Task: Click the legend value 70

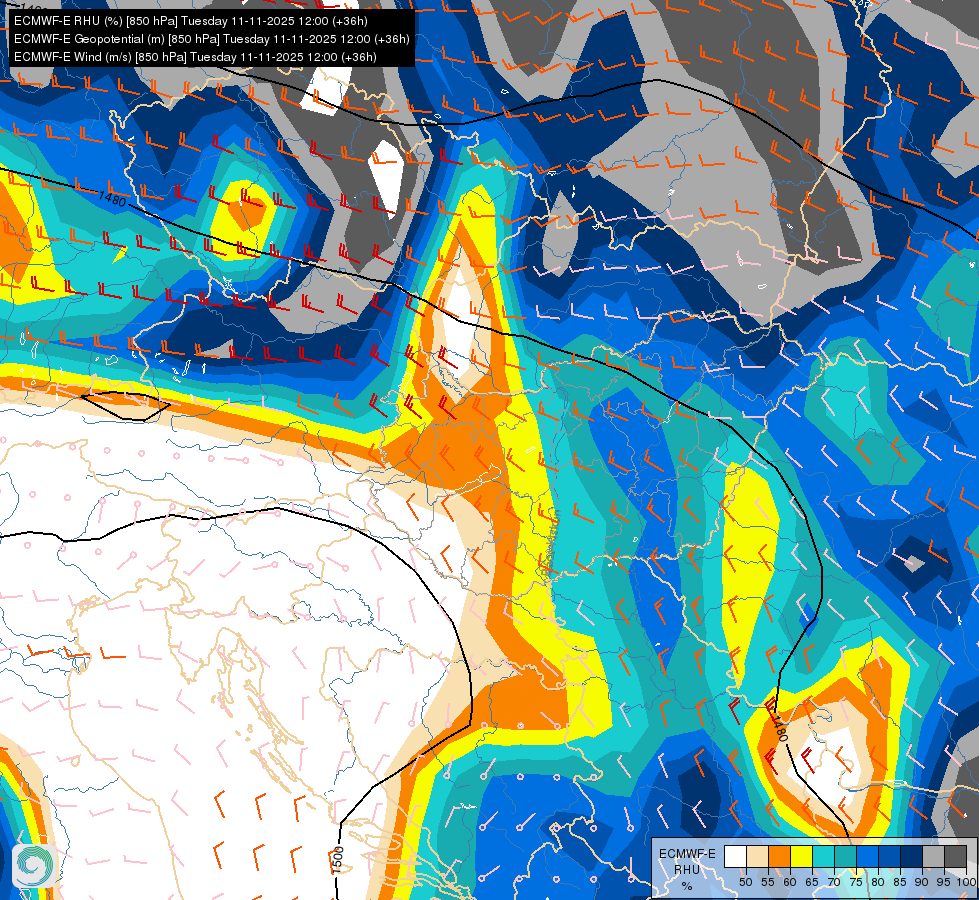Action: (834, 882)
